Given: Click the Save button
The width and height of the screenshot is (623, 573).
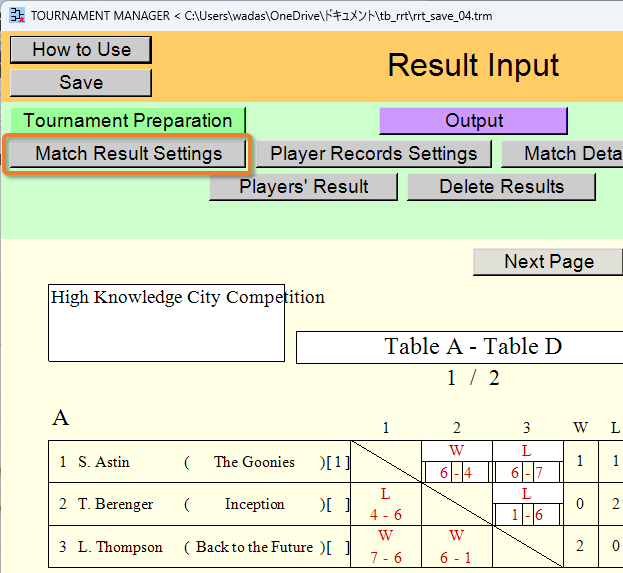Looking at the screenshot, I should point(81,83).
